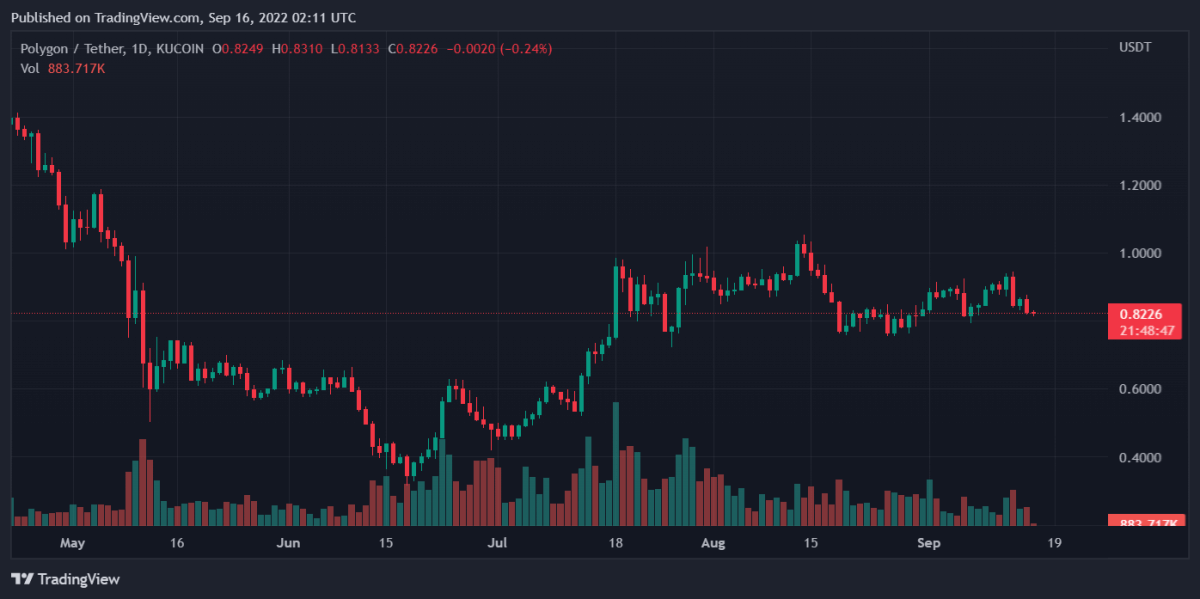Click the red volume tag 883.717K
The image size is (1200, 599).
click(x=1146, y=522)
